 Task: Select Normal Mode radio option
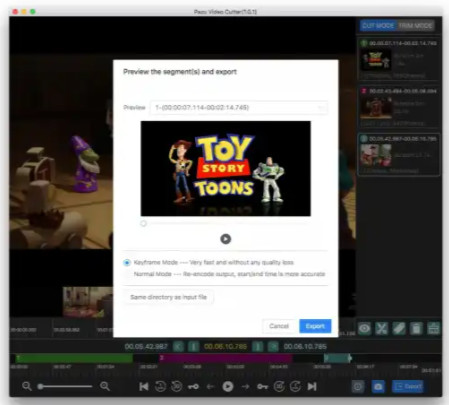pyautogui.click(x=127, y=274)
